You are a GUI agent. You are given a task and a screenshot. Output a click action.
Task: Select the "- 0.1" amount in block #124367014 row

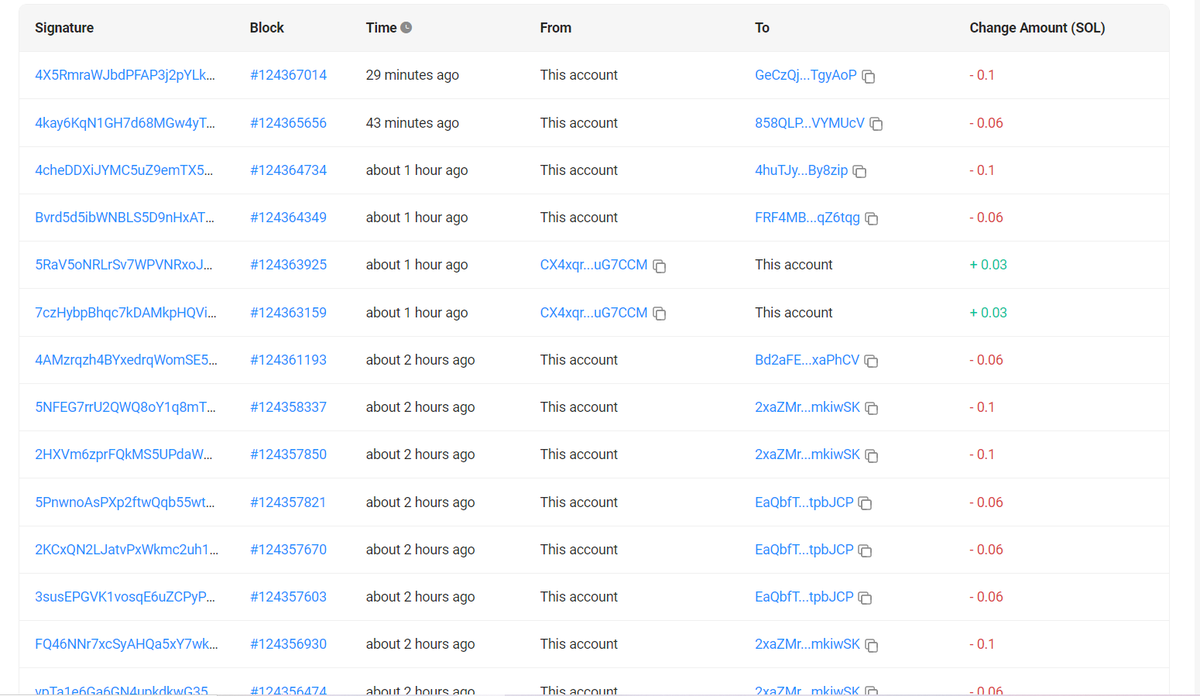(982, 75)
